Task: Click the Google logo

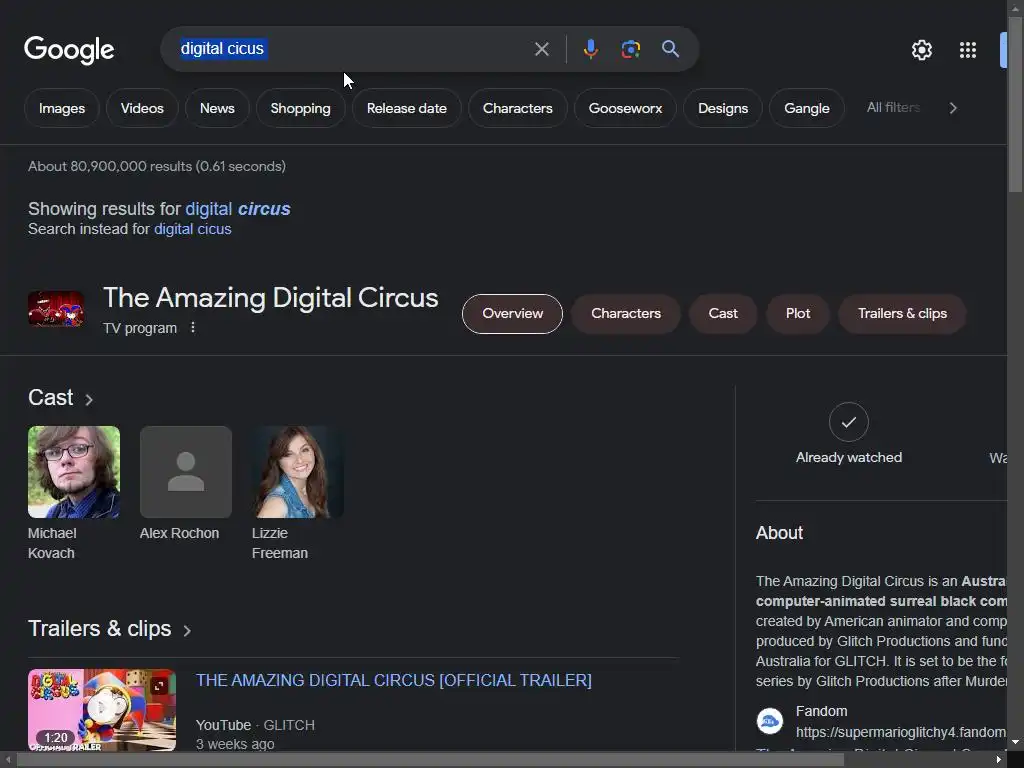Action: [69, 50]
